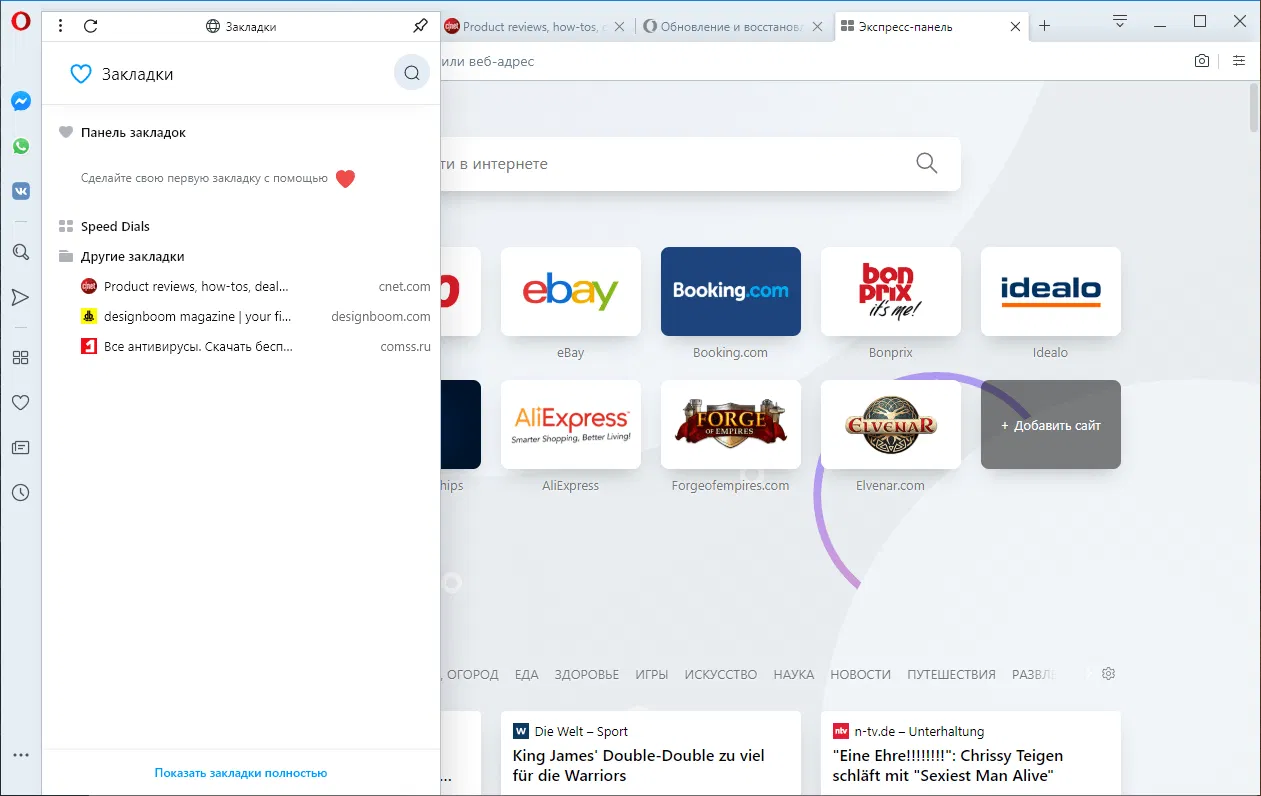Select the ЕДА news category
Screen dimensions: 1261x796
click(527, 675)
